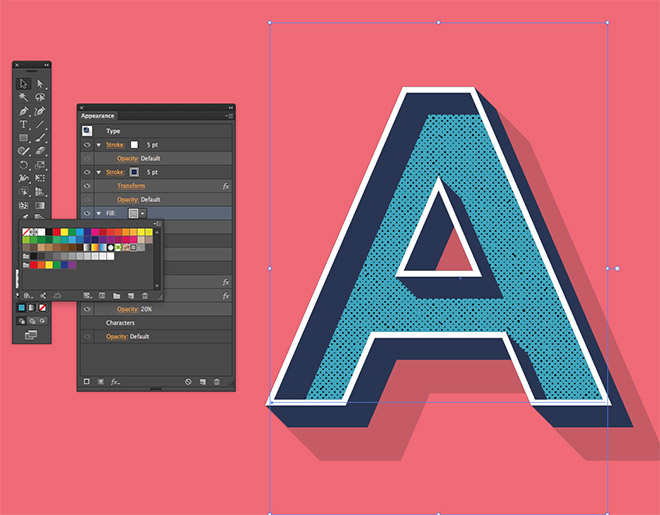Click Add New Fill icon in Appearance panel

[x=101, y=382]
